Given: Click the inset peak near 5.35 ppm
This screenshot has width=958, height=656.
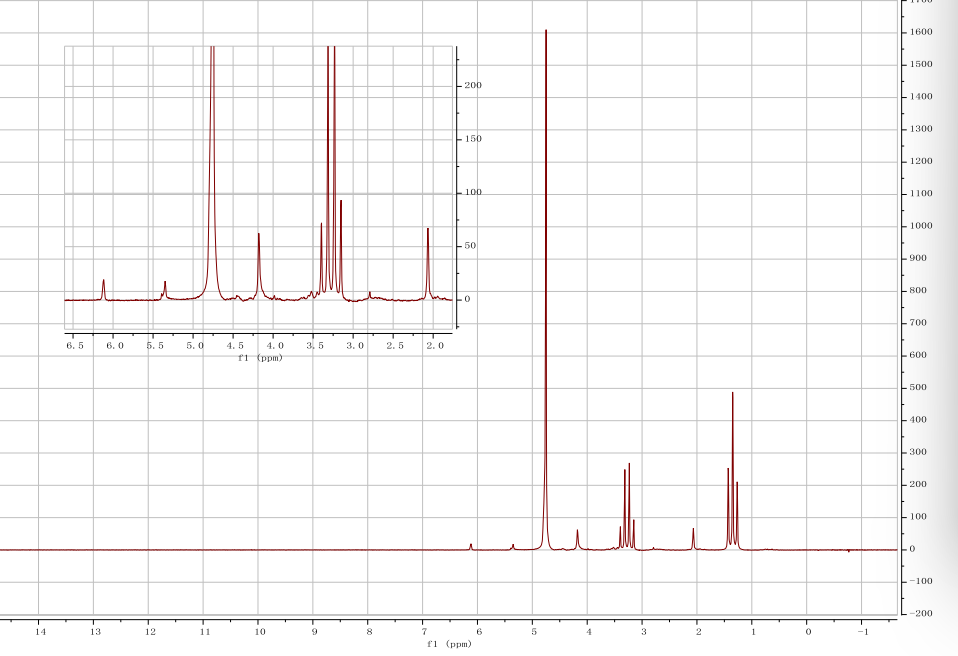Looking at the screenshot, I should pyautogui.click(x=165, y=284).
